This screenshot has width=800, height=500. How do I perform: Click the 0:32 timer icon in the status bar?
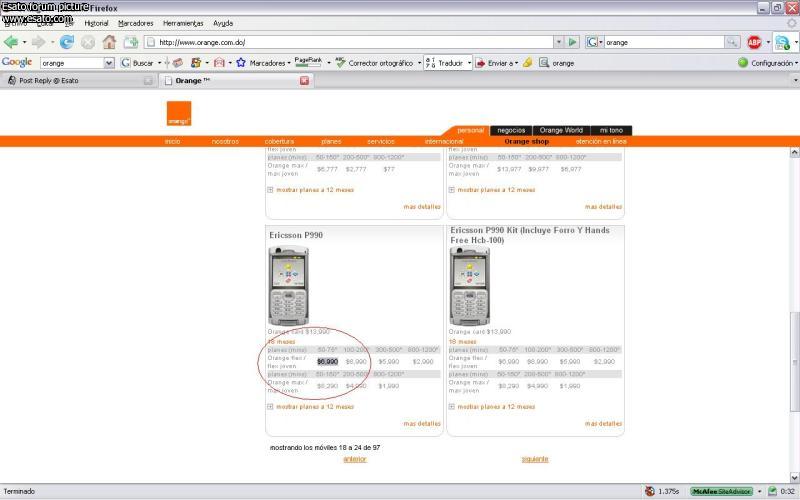pyautogui.click(x=772, y=491)
